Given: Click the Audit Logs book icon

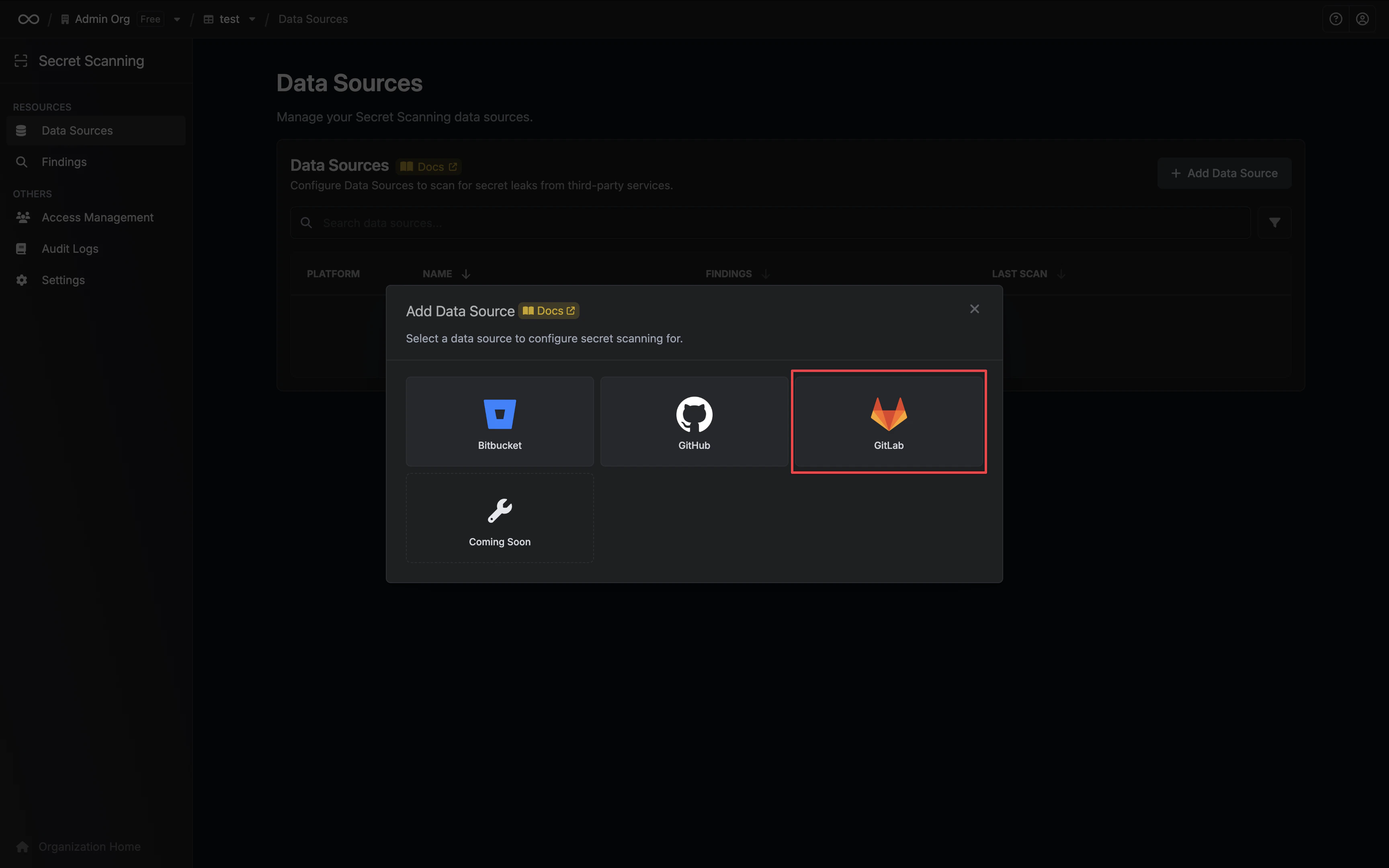Looking at the screenshot, I should (21, 249).
